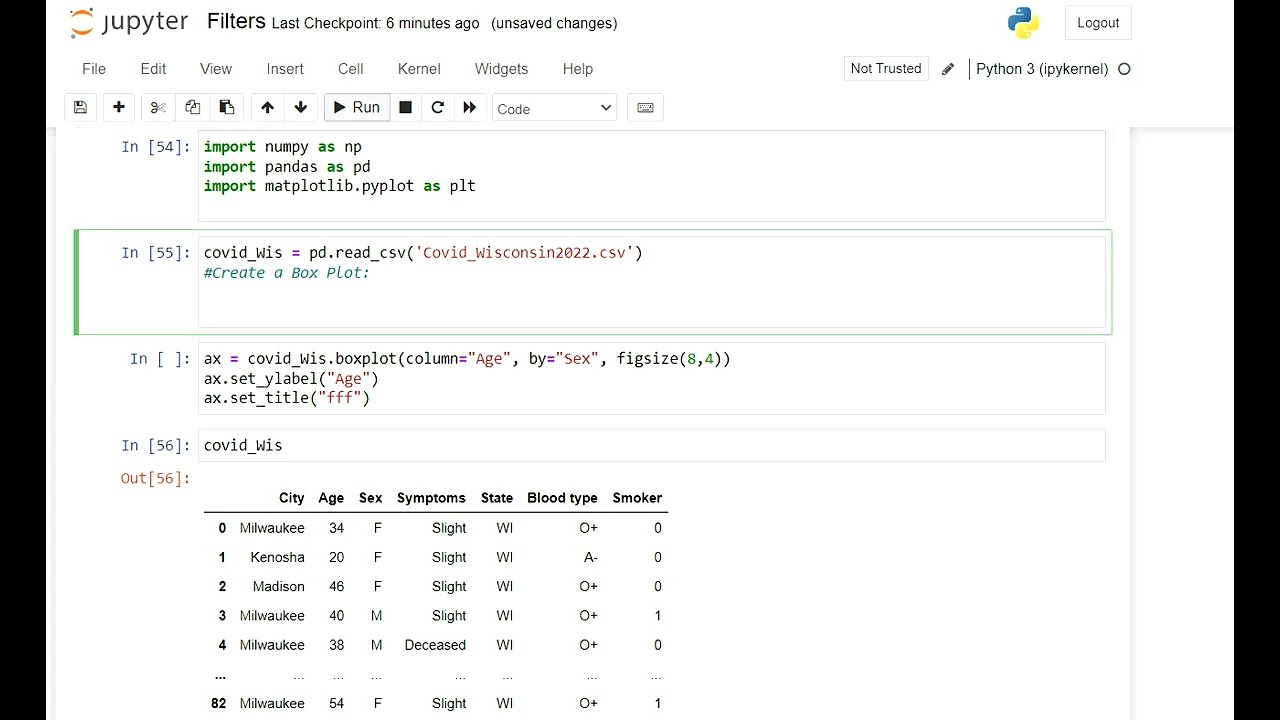Move the selected cell down
Screen dimensions: 1280x720
(x=301, y=108)
